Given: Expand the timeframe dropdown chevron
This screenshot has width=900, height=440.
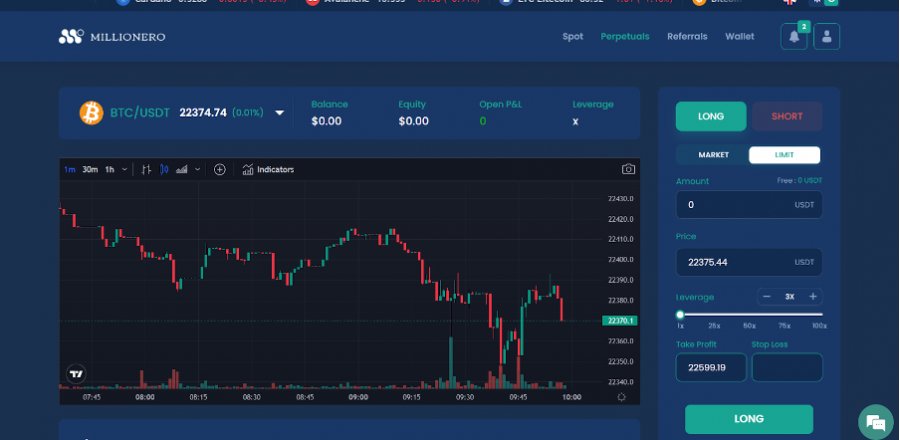Looking at the screenshot, I should (125, 169).
